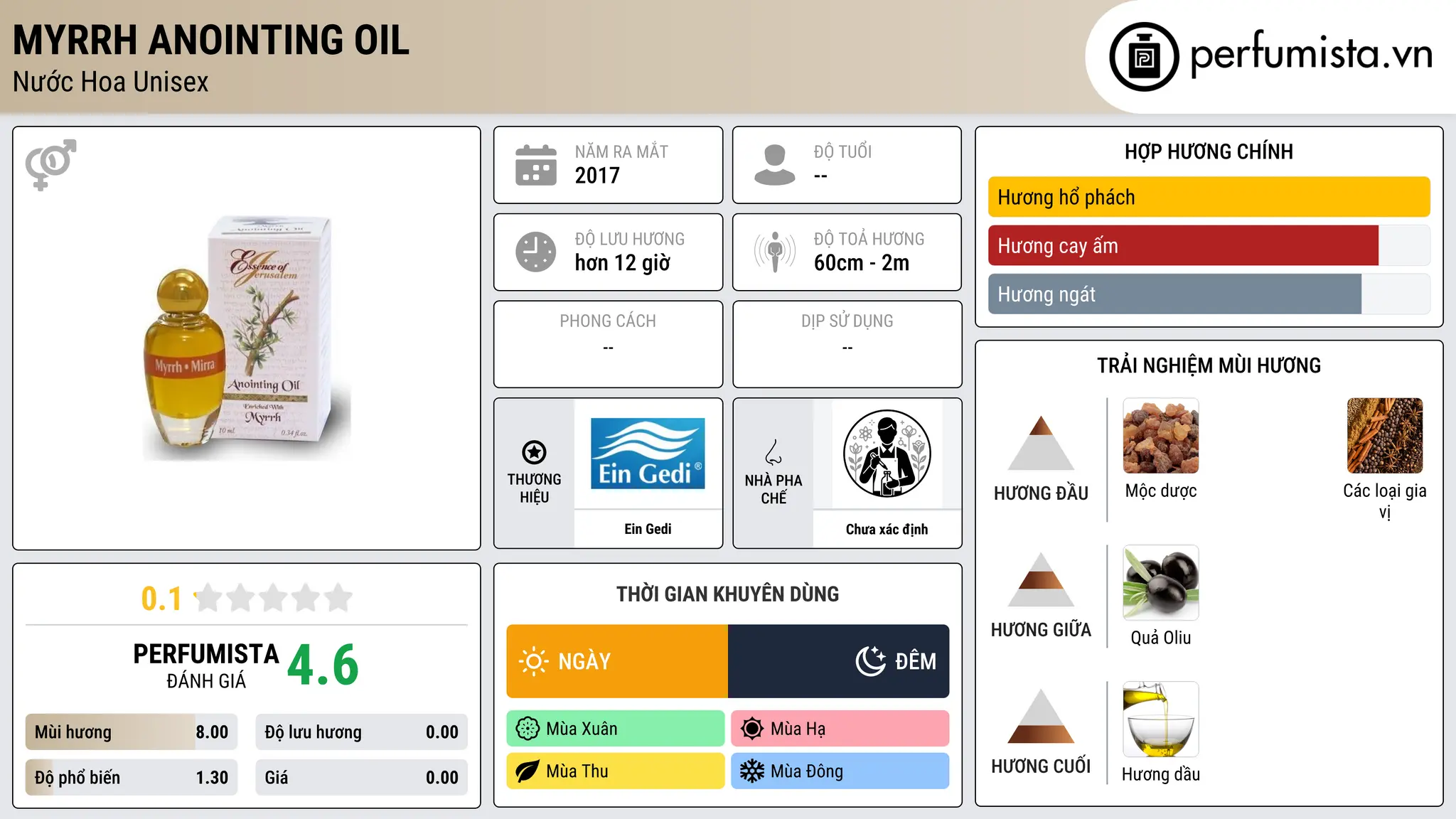Viewport: 1456px width, 819px height.
Task: Open the Các loại gia vị spices image
Action: coord(1385,436)
